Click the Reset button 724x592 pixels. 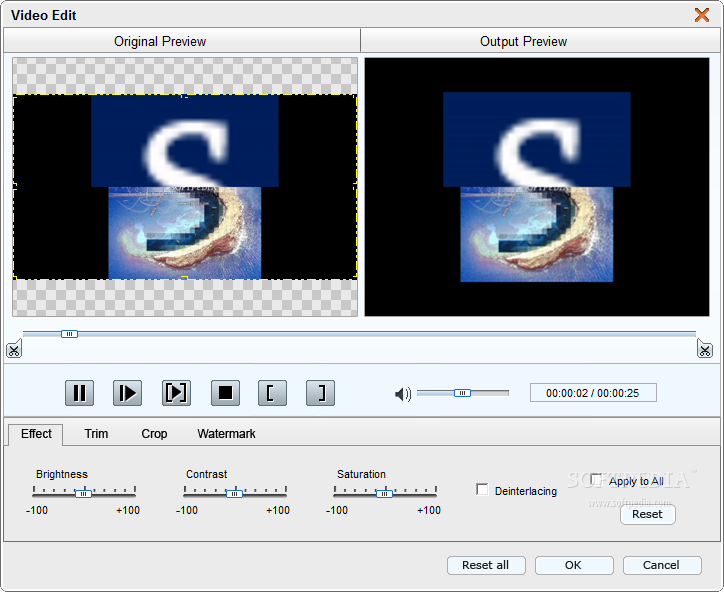pos(647,514)
